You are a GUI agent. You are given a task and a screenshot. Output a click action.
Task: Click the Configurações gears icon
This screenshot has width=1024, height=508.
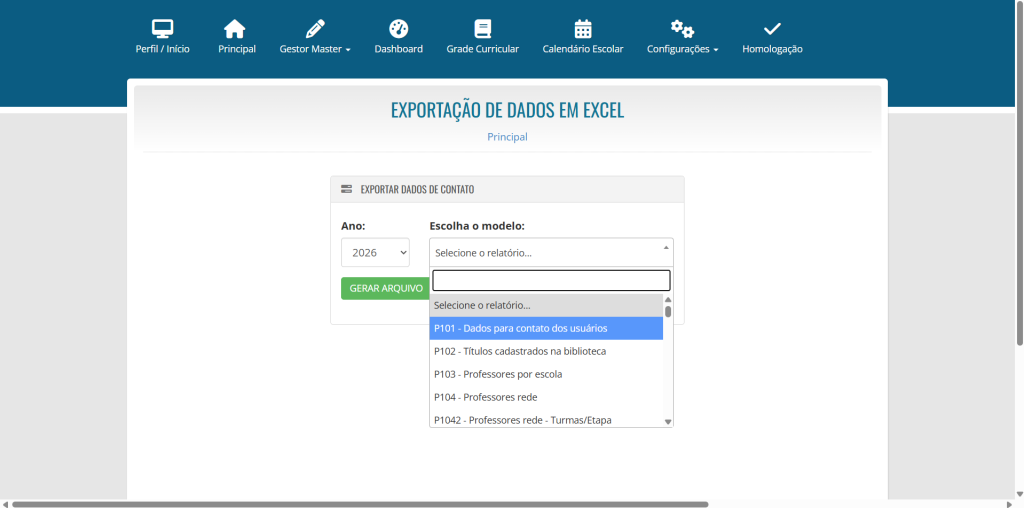point(682,28)
